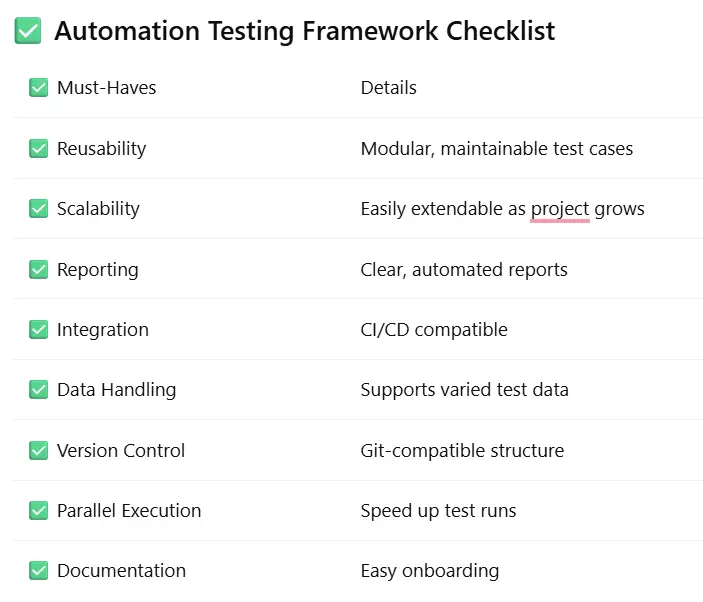Uncheck the Reusability checkbox

(x=39, y=148)
